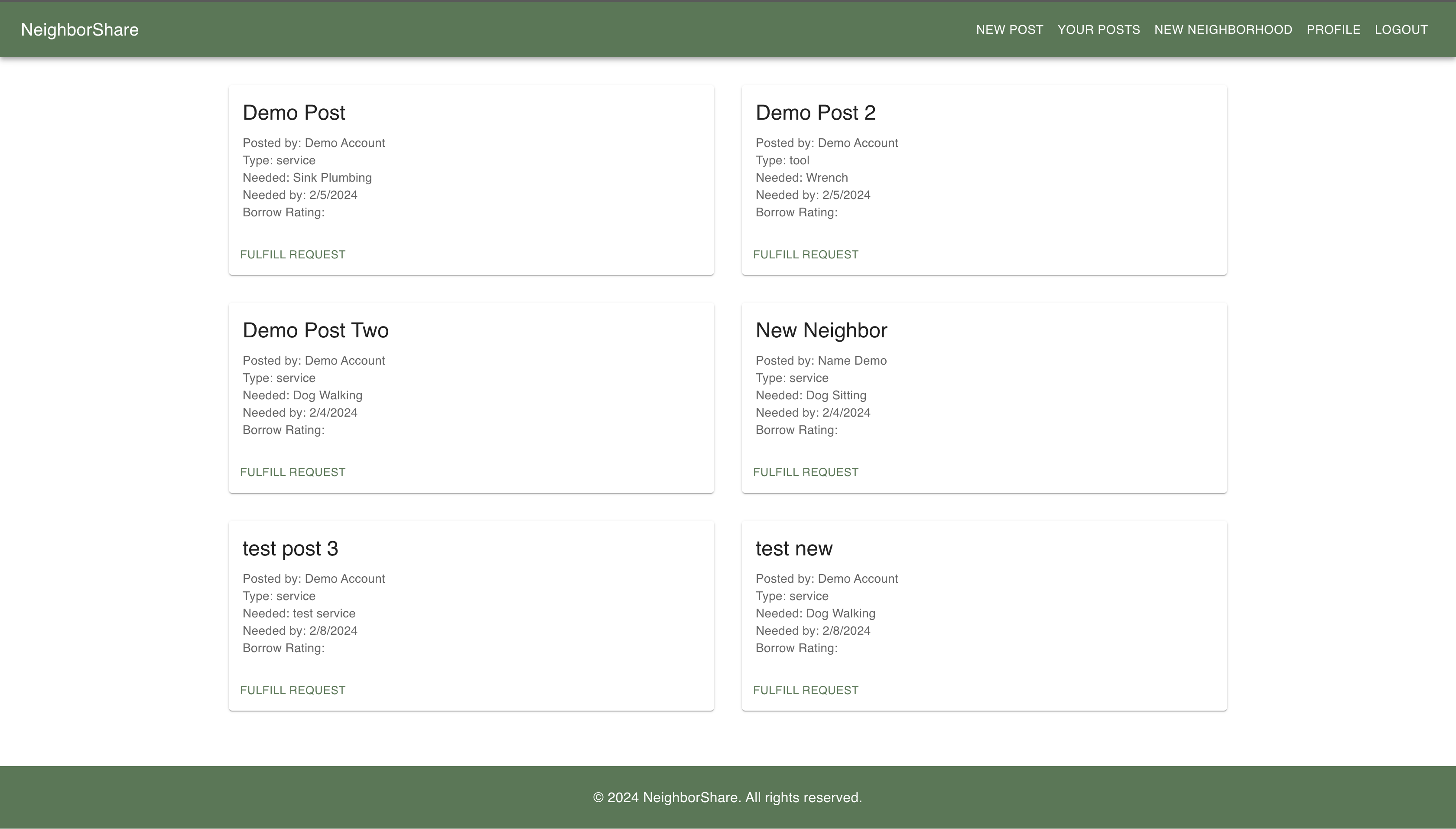Fulfill request on test post 3 card
The height and width of the screenshot is (829, 1456).
point(292,690)
